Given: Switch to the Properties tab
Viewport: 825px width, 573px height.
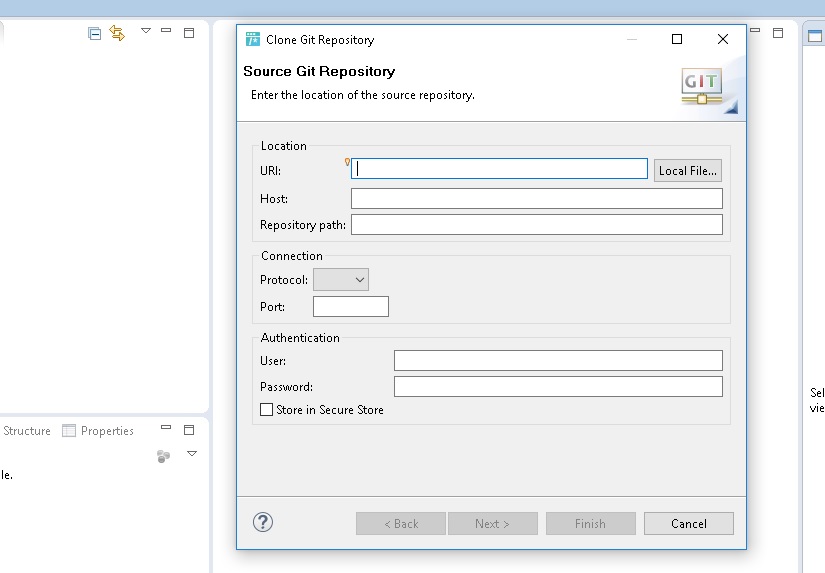Looking at the screenshot, I should [x=98, y=431].
